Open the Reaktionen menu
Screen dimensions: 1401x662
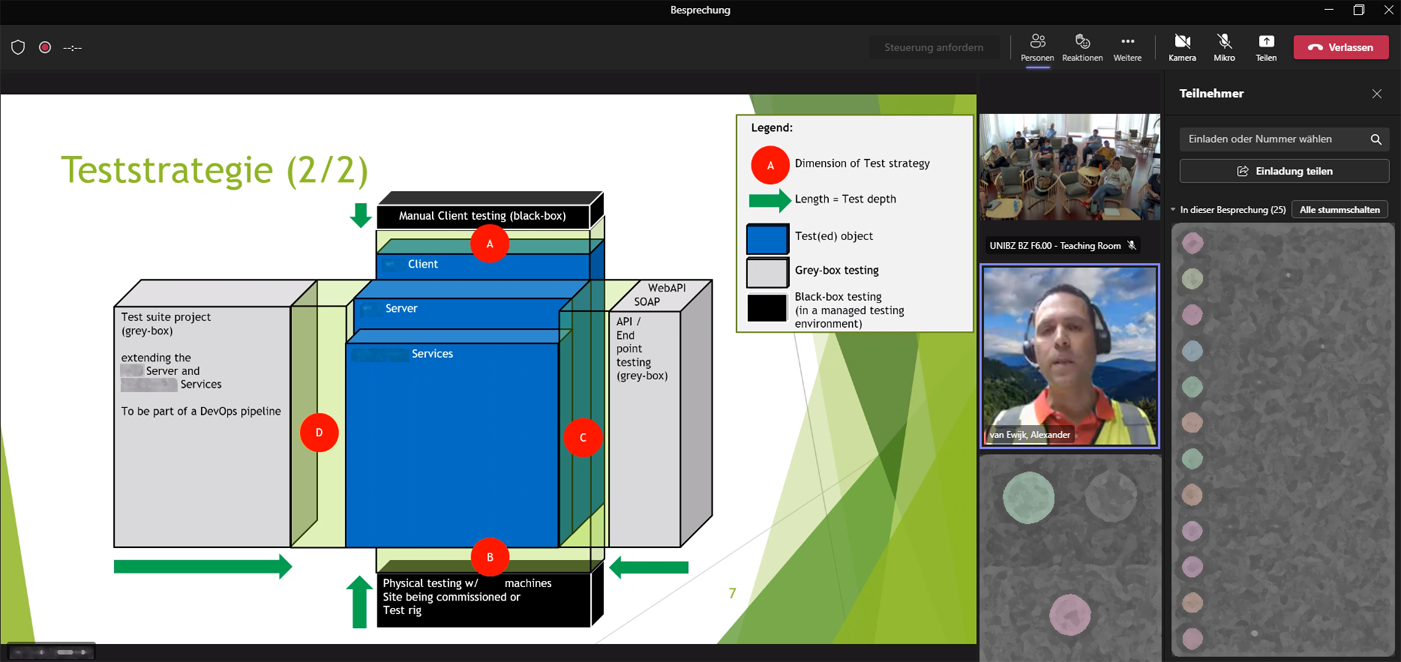(1082, 47)
